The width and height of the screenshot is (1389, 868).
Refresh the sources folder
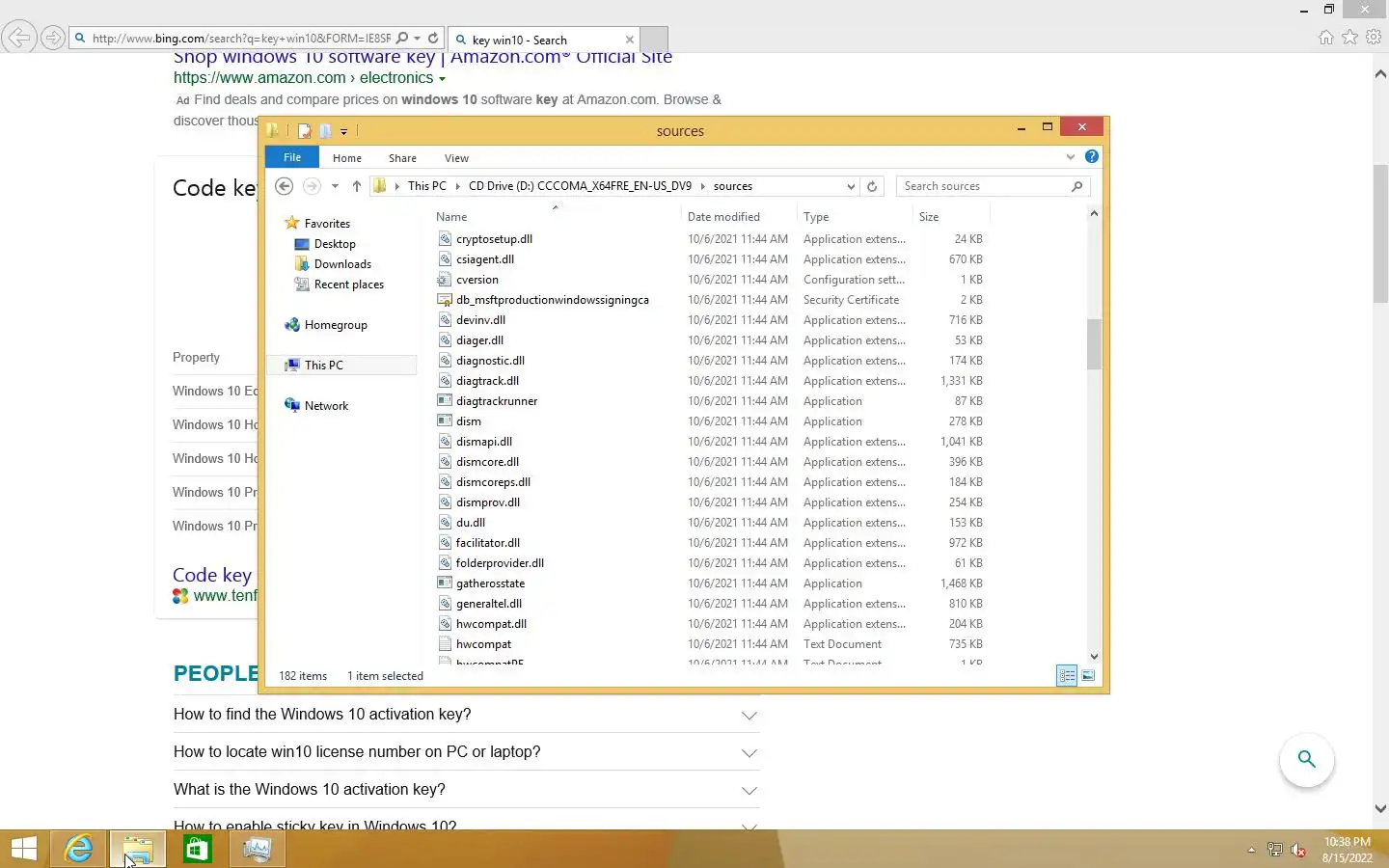872,186
